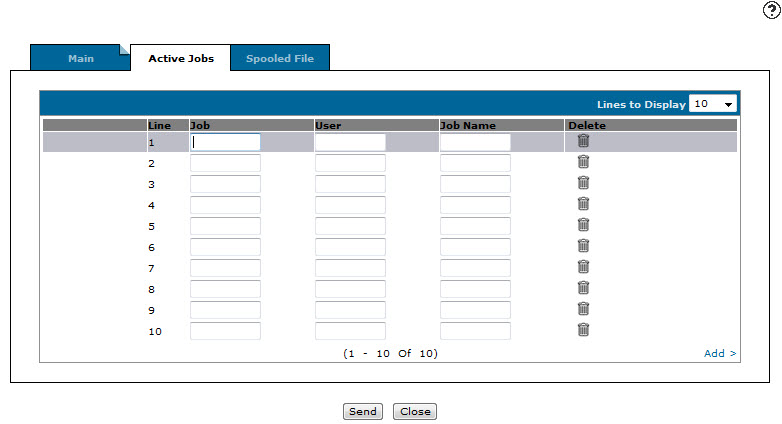782x424 pixels.
Task: Focus the Job field on line 5
Action: point(225,226)
